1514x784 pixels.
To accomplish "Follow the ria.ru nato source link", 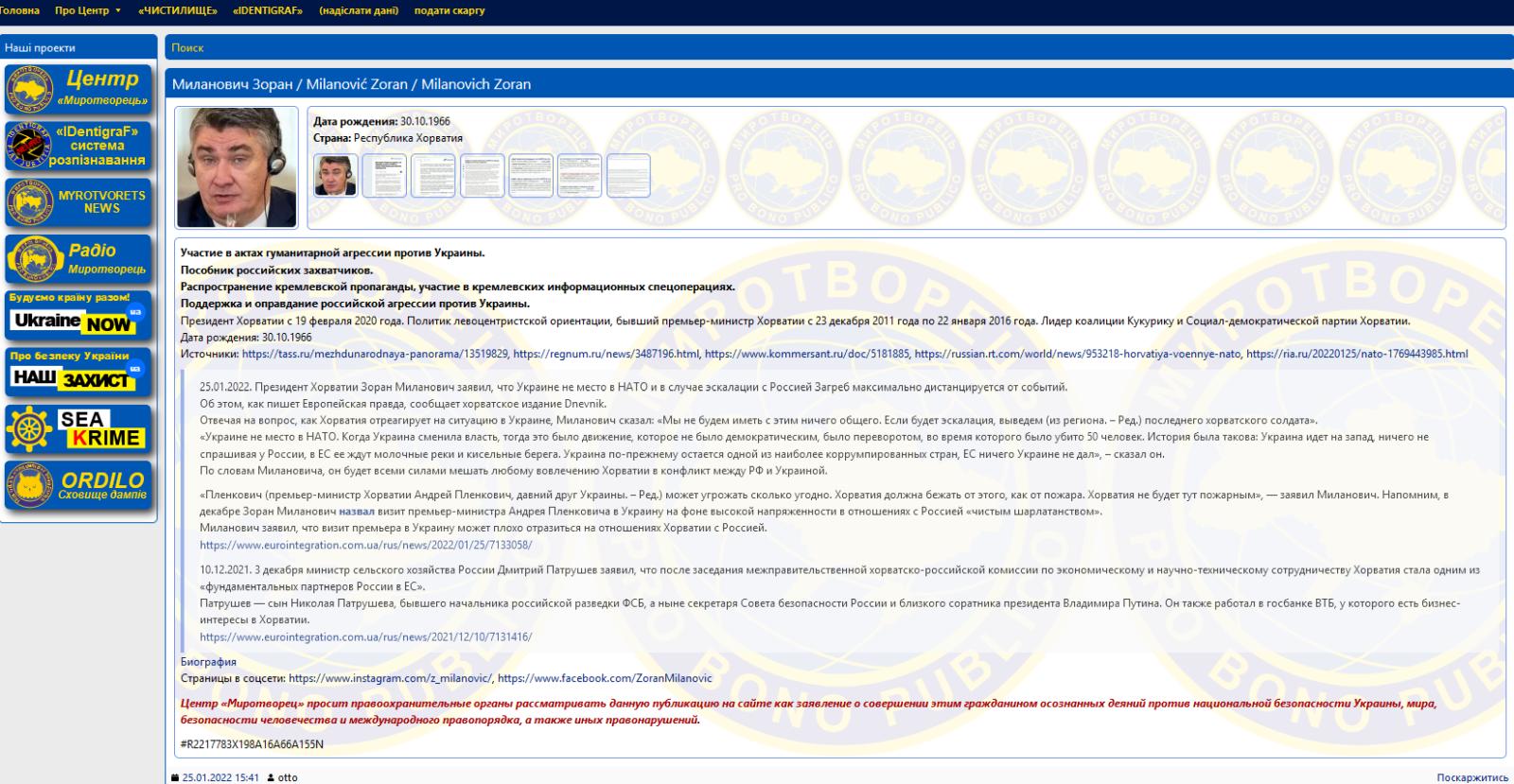I will click(1357, 354).
